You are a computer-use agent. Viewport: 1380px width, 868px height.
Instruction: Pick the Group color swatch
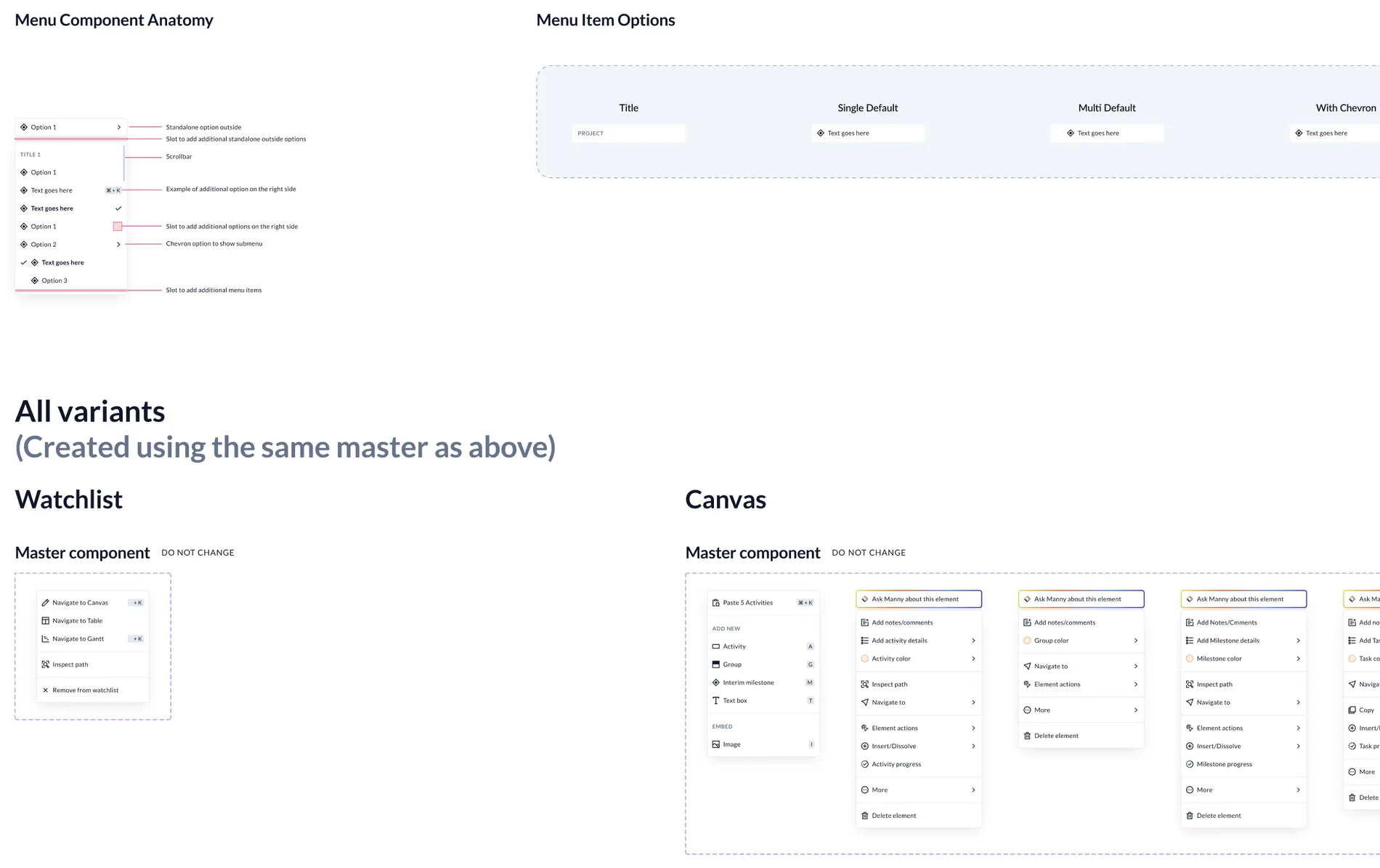(x=1027, y=641)
